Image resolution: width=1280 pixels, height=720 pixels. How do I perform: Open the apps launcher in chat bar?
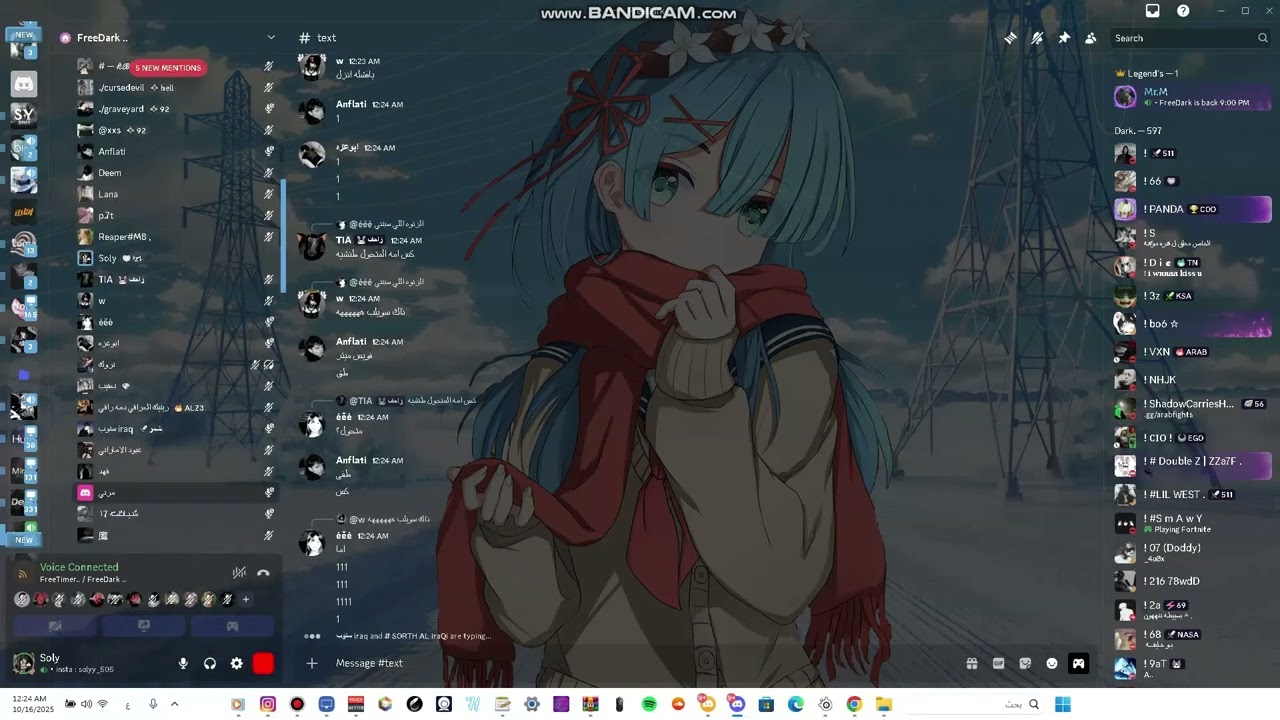[x=1078, y=663]
